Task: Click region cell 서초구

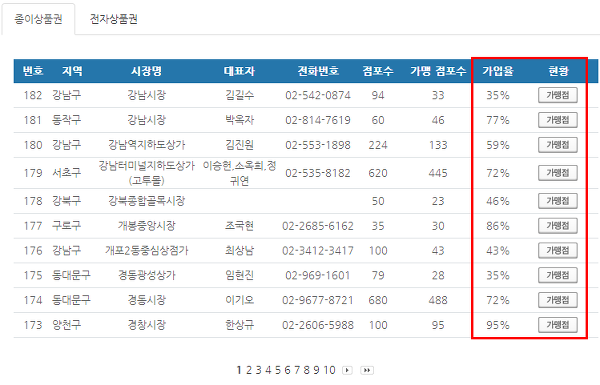Action: click(x=67, y=173)
